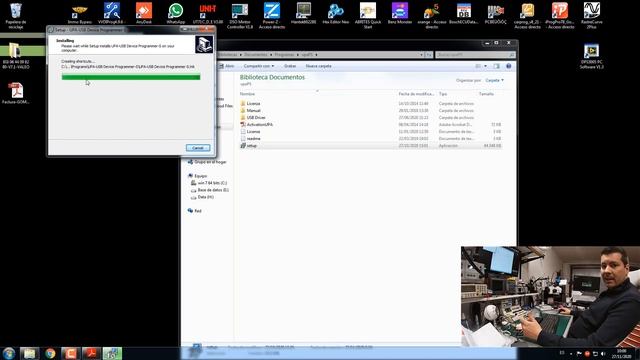This screenshot has width=640, height=360.
Task: Select Programas in the address breadcrumb
Action: (284, 55)
